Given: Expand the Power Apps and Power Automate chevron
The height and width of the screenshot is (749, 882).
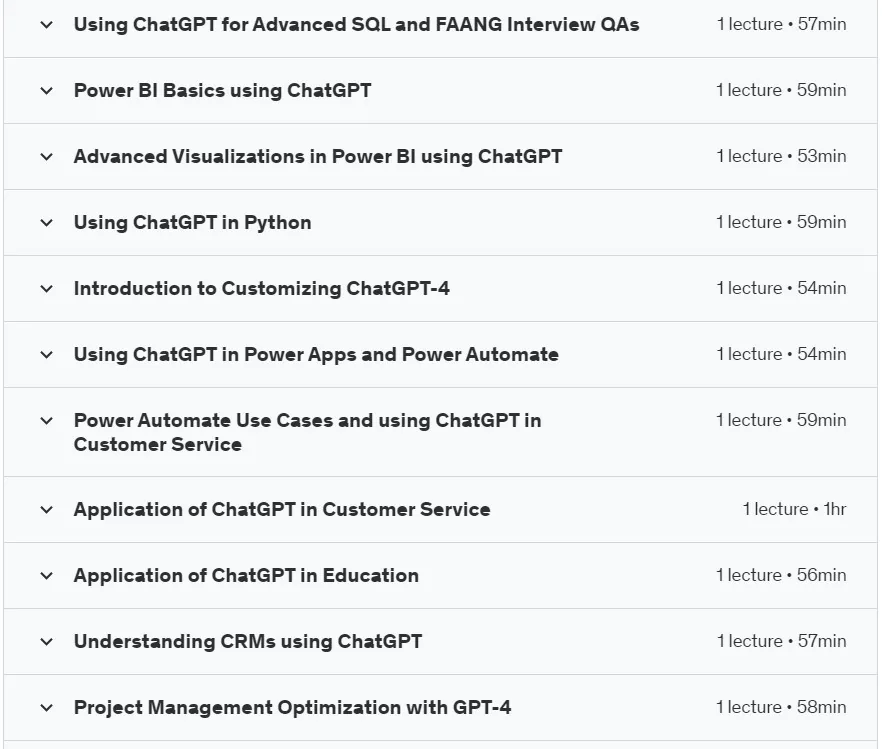Looking at the screenshot, I should coord(47,355).
